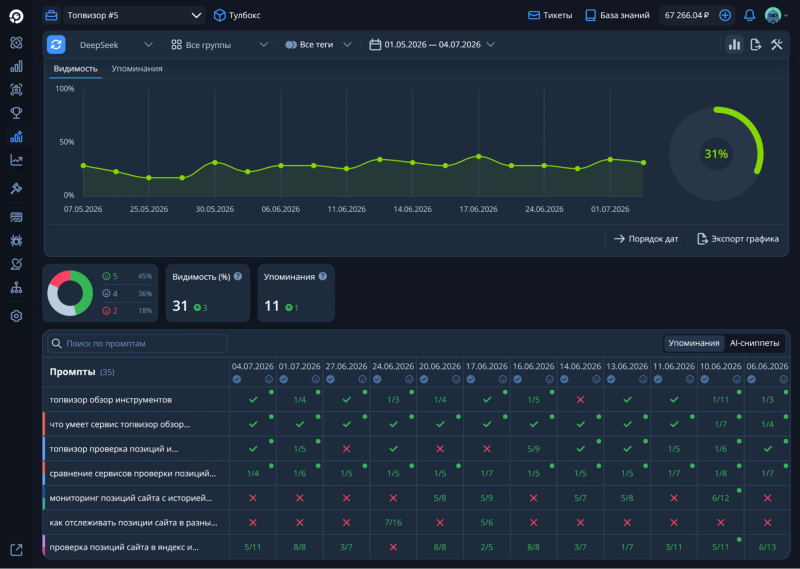Open project selector Топвизор #5
This screenshot has width=800, height=569.
134,15
